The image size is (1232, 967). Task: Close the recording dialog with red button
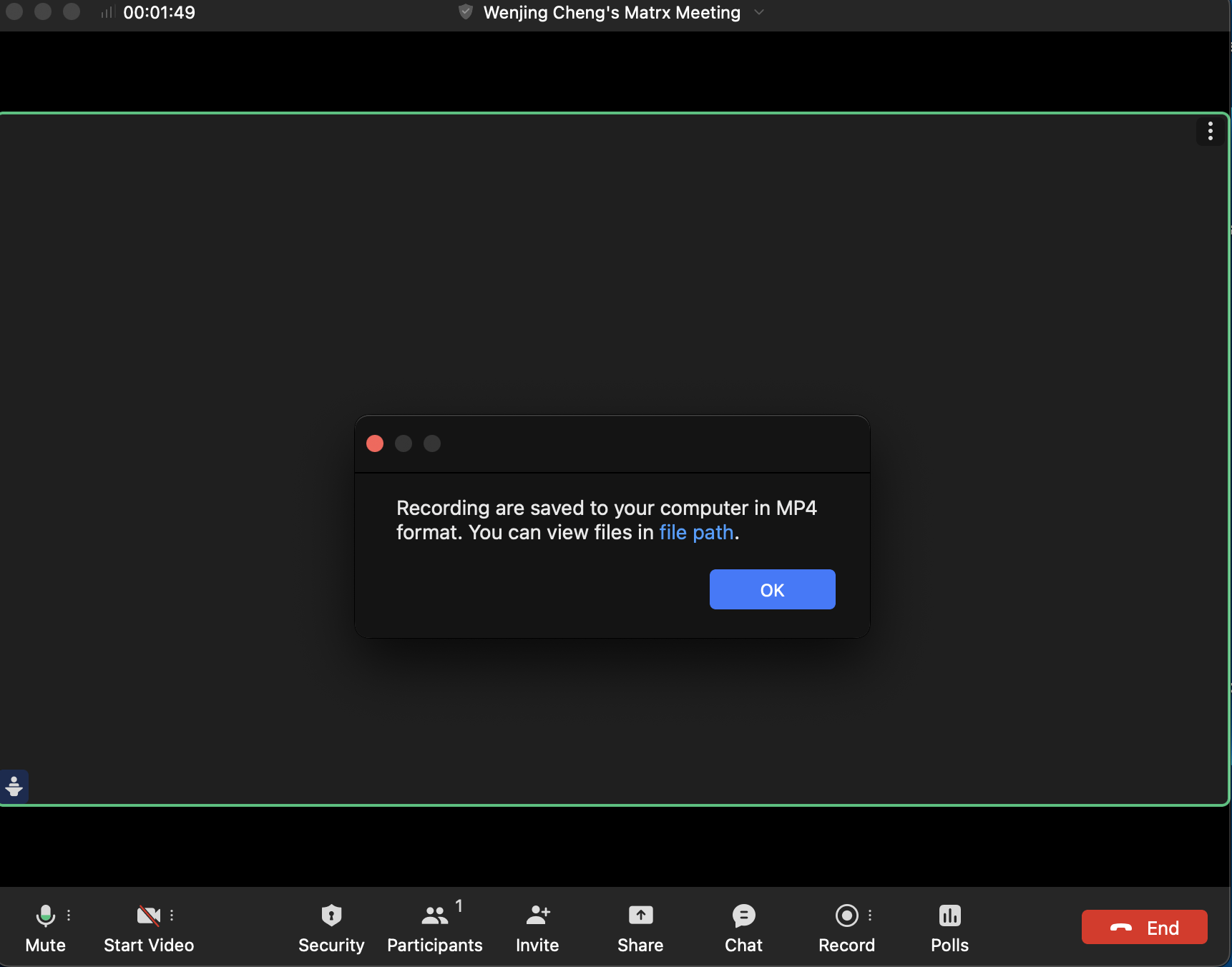[375, 443]
